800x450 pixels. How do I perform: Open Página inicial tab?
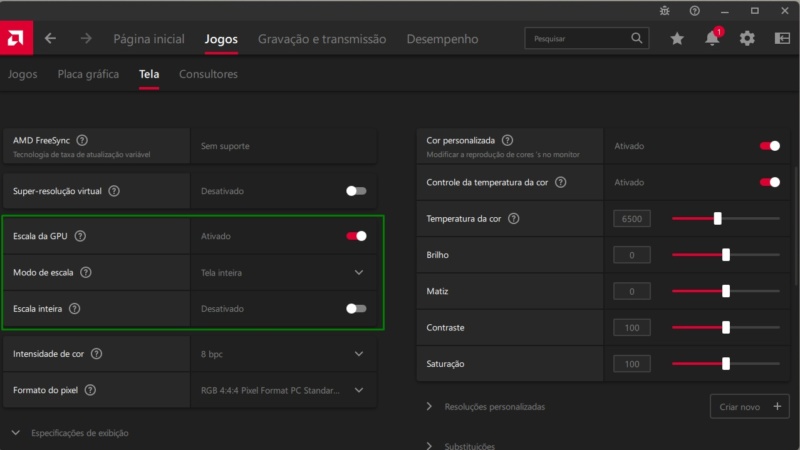[149, 39]
